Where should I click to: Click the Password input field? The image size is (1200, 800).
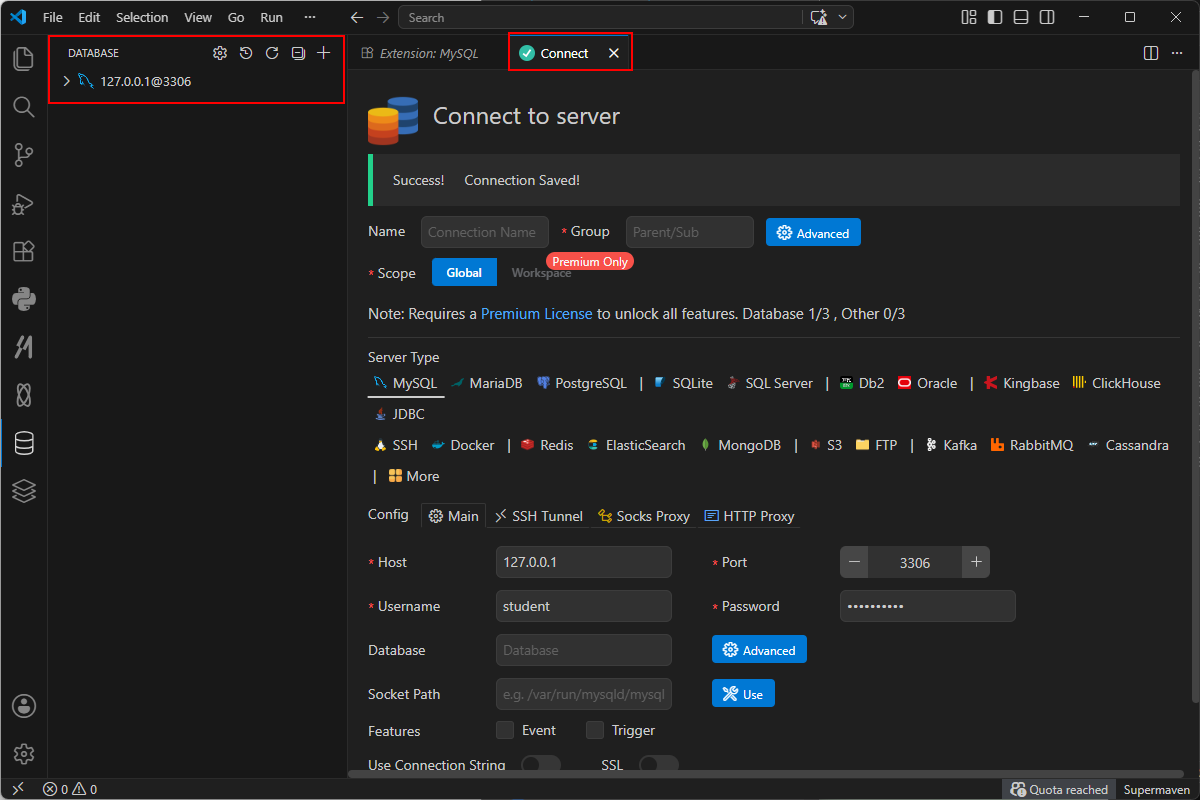pos(928,606)
